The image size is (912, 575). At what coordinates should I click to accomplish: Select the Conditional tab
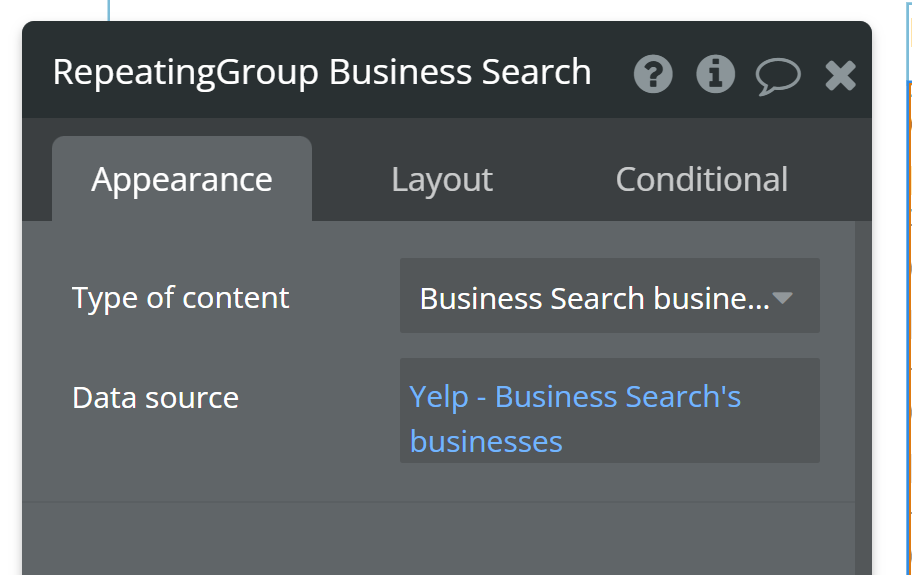click(x=701, y=180)
